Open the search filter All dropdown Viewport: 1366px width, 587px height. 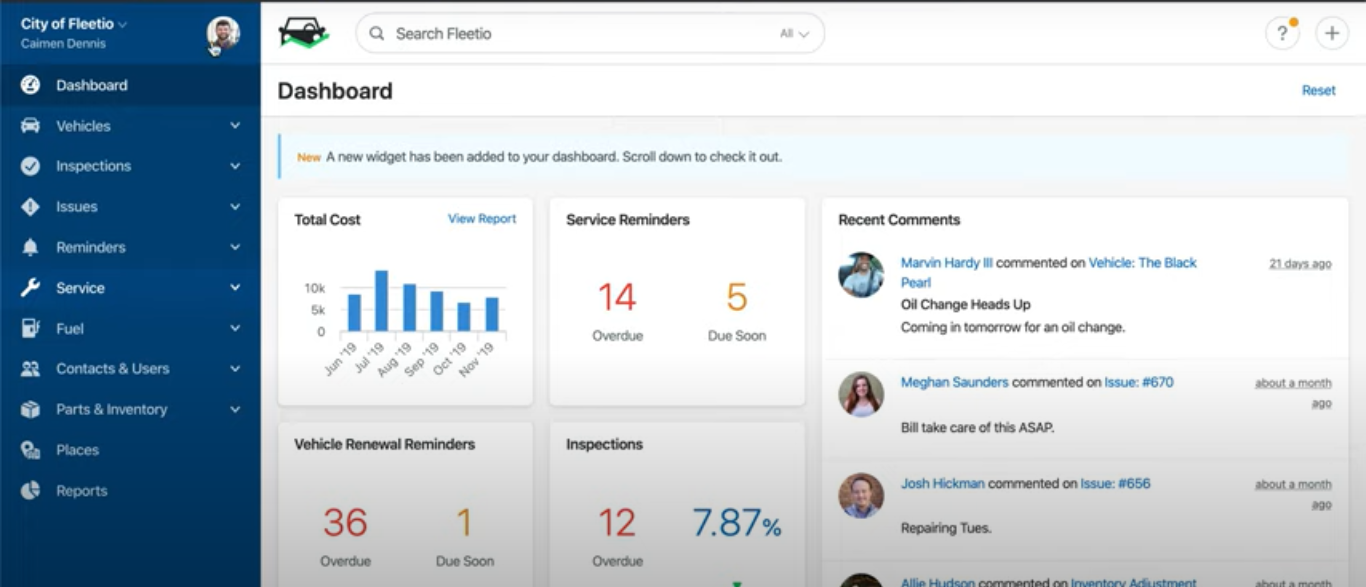794,34
